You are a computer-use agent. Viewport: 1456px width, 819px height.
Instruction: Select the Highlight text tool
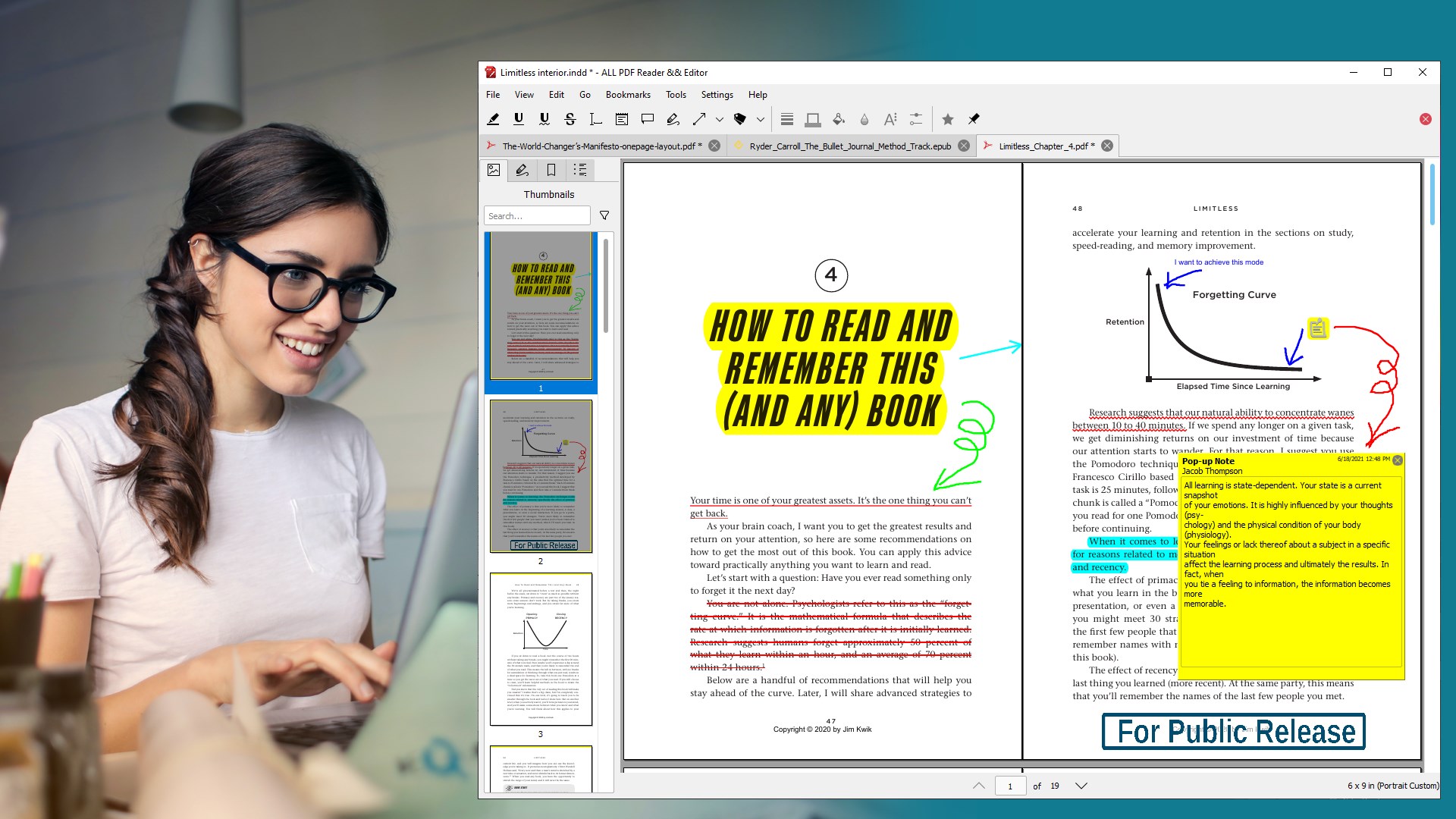point(493,119)
